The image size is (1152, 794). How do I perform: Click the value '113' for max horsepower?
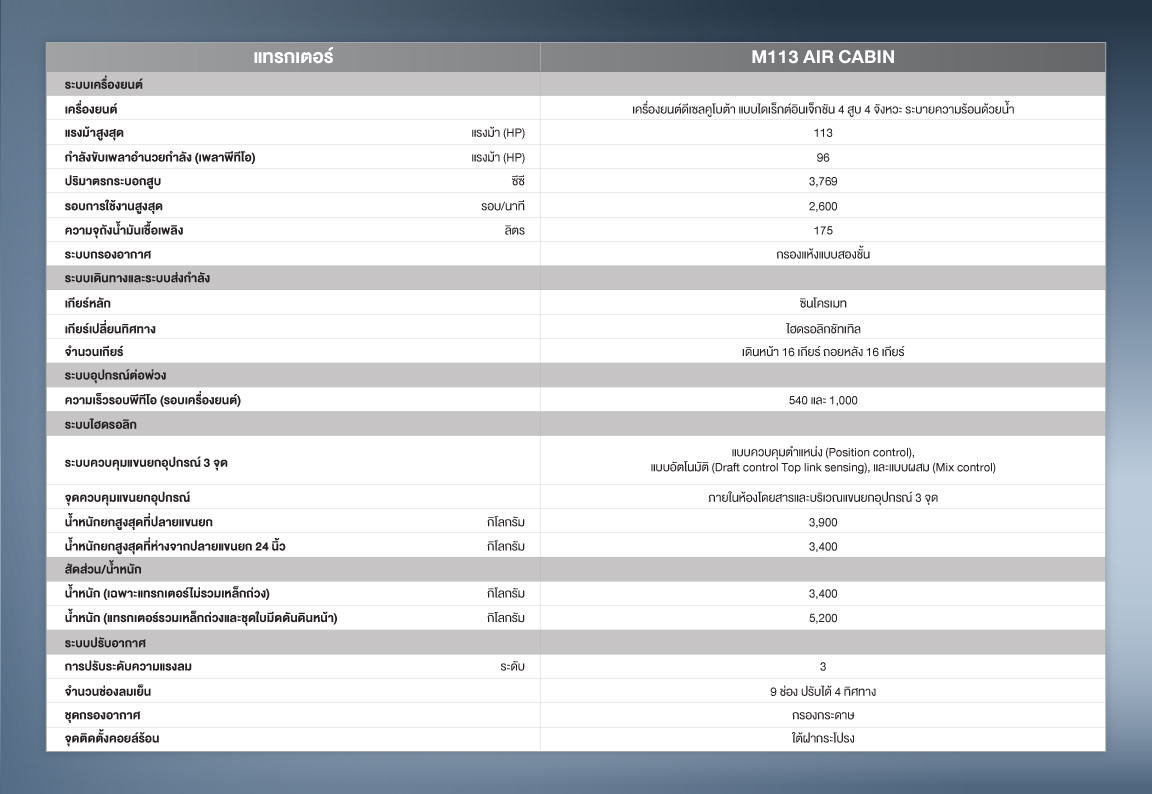pos(823,133)
